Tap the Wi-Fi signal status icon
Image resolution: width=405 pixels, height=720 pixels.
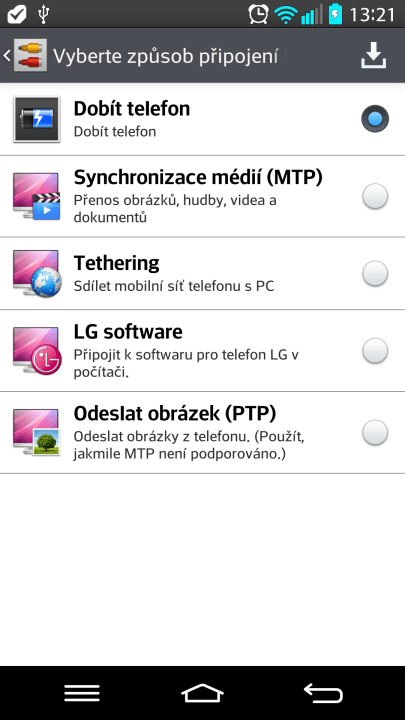(x=286, y=15)
